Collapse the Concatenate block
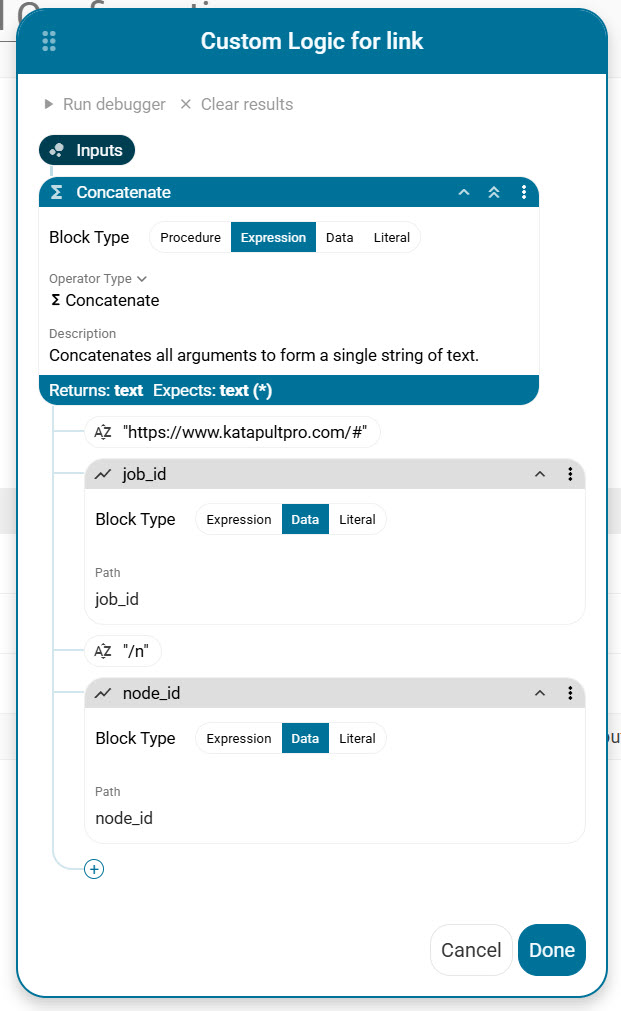This screenshot has width=621, height=1011. [x=464, y=192]
